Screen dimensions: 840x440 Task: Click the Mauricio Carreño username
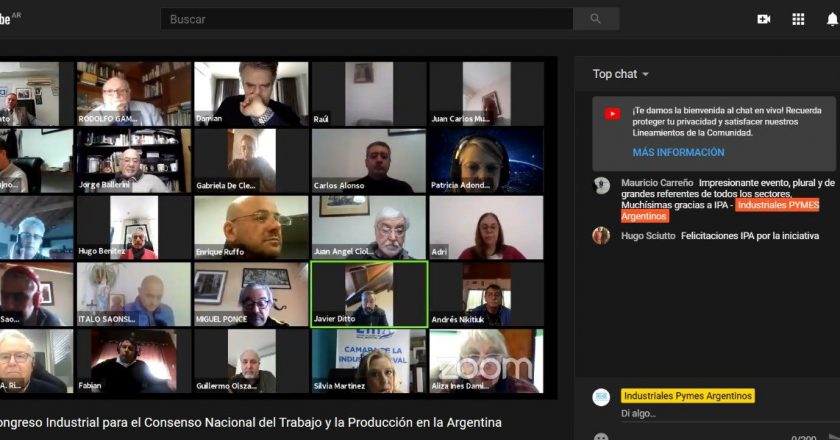point(657,183)
